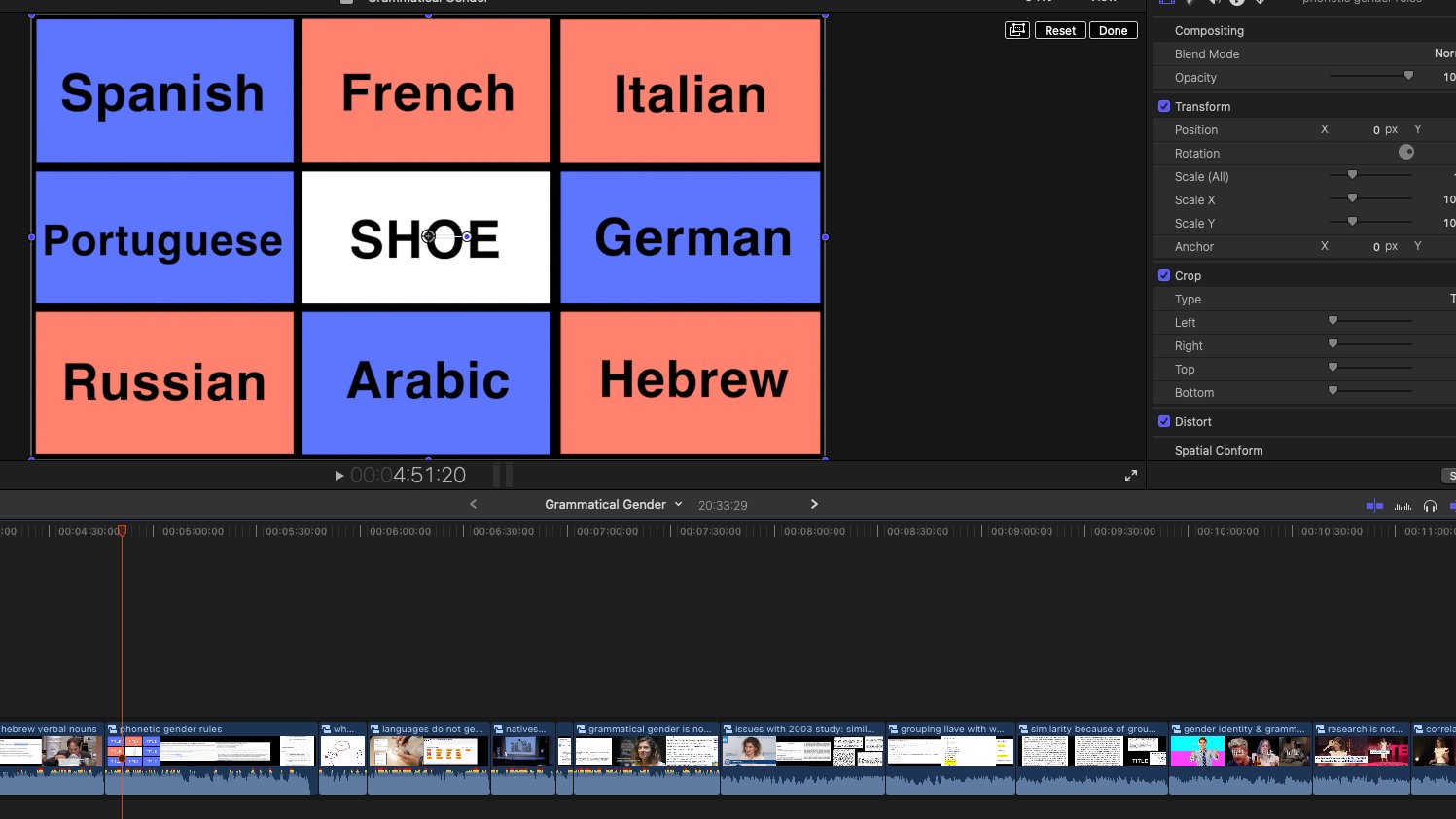Open the Grammatical Gender project dropdown
This screenshot has height=819, width=1456.
[614, 504]
